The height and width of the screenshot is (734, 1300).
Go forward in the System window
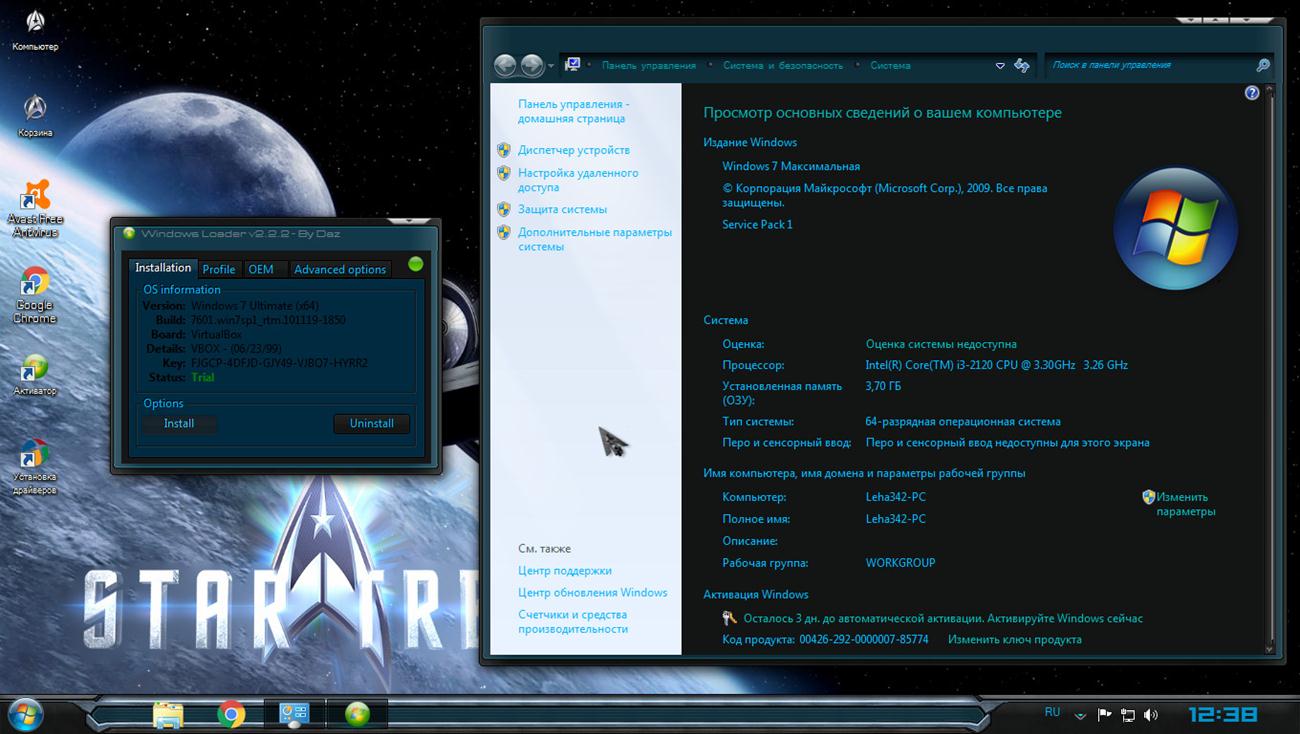(532, 66)
